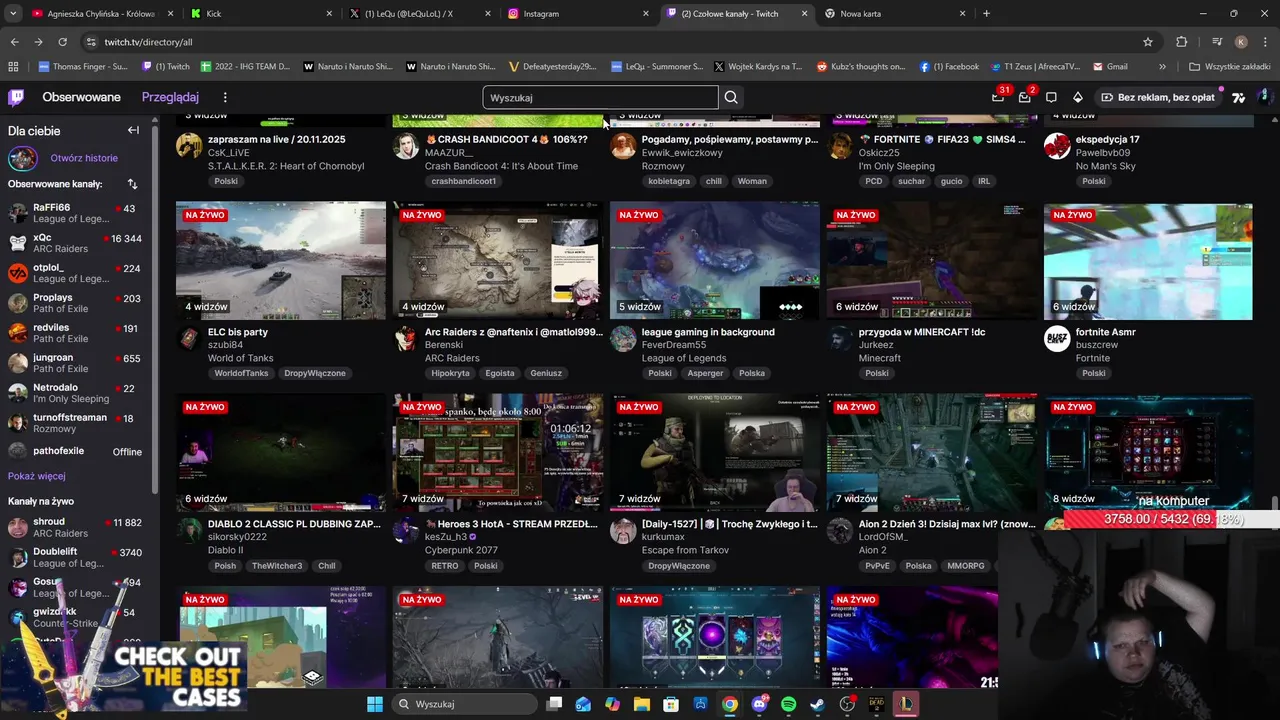Switch to the Nowa karta tab
Screen dimensions: 1280x720
click(x=896, y=14)
